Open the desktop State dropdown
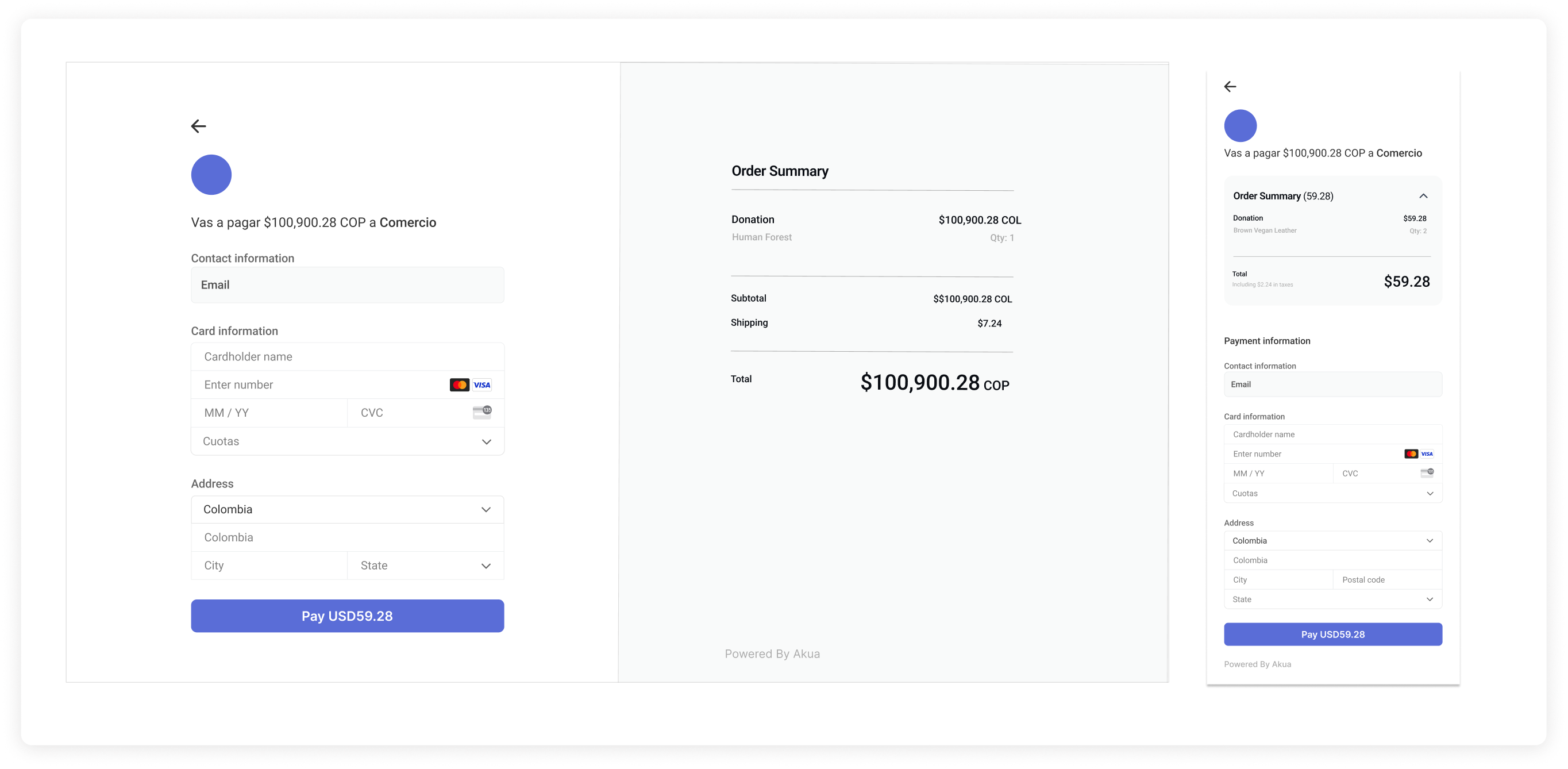 click(425, 566)
